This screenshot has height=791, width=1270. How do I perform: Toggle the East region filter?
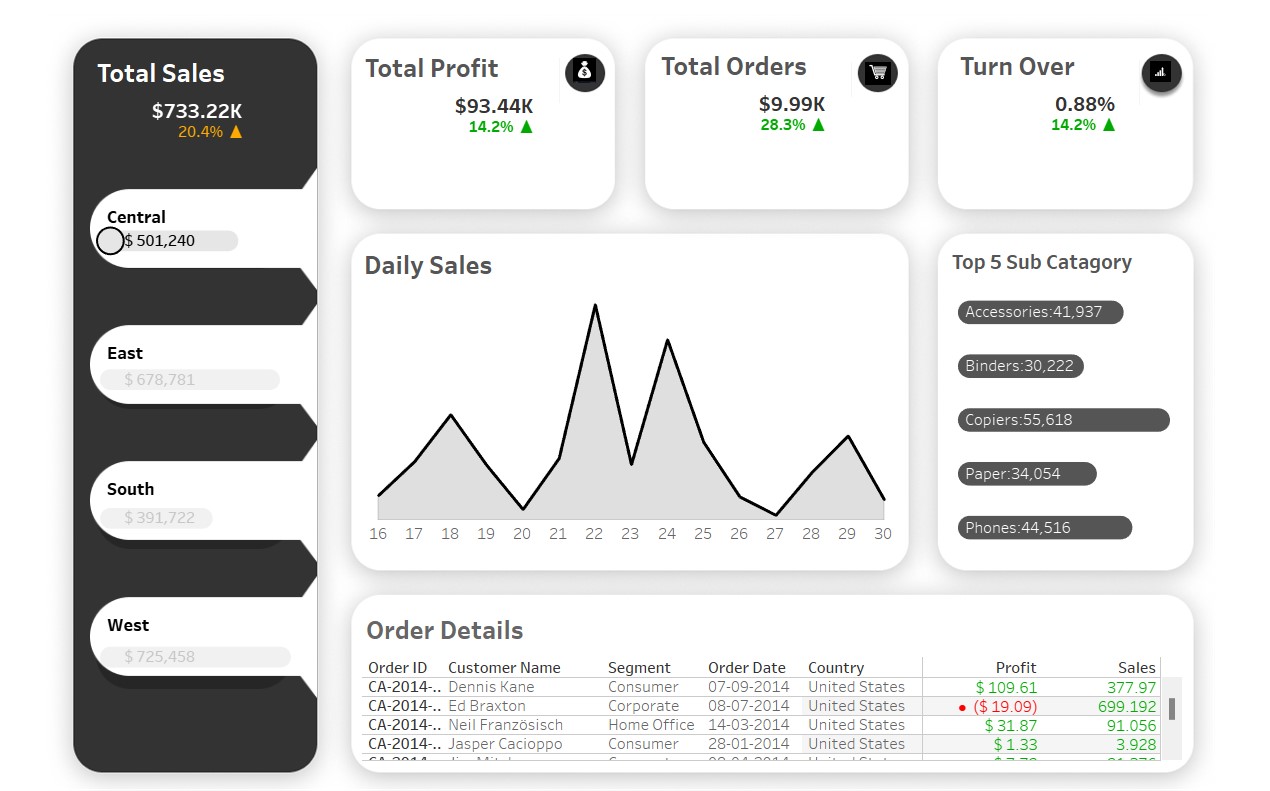coord(190,379)
